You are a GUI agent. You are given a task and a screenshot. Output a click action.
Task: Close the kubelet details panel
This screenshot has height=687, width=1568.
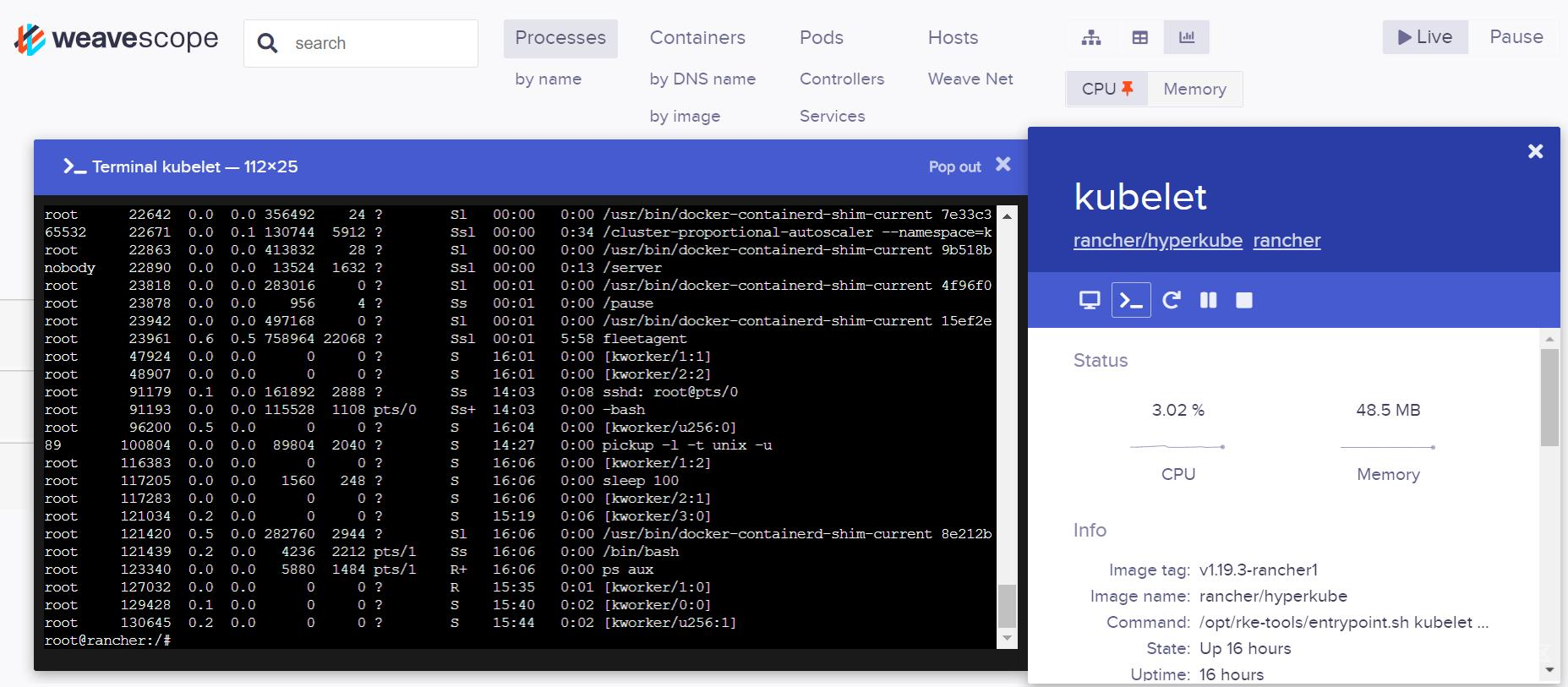tap(1536, 151)
